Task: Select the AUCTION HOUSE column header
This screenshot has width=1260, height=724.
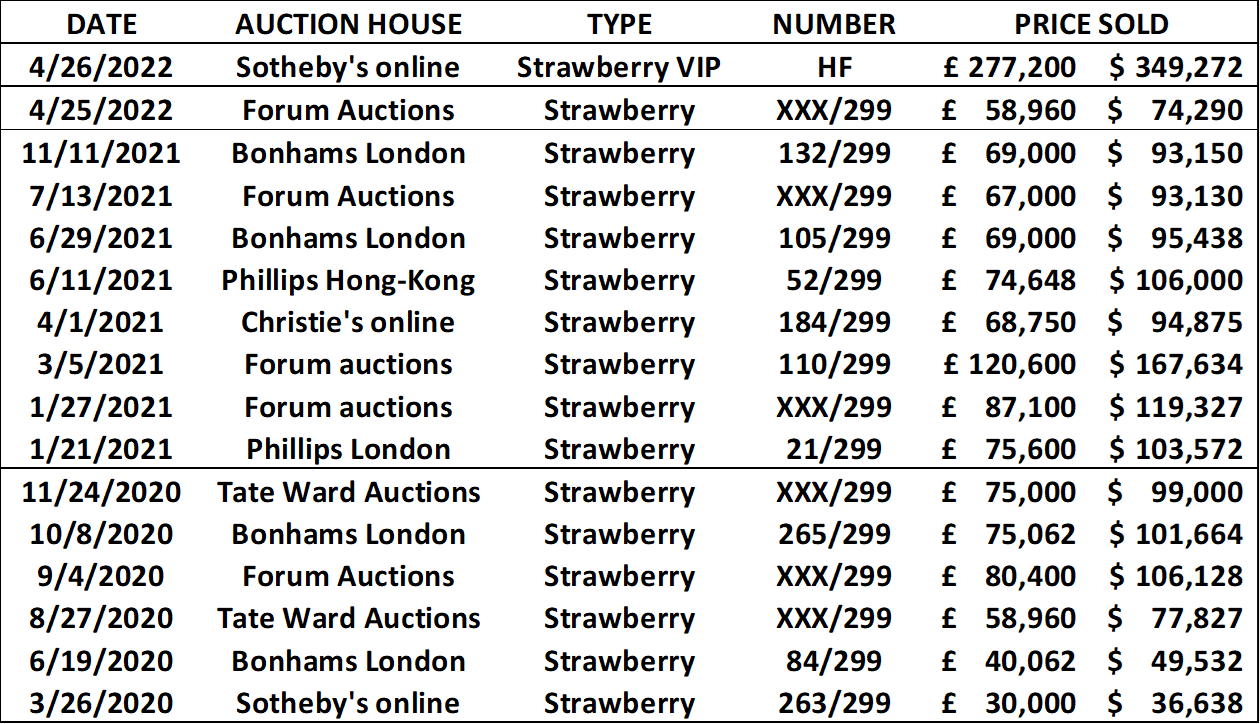Action: tap(348, 24)
